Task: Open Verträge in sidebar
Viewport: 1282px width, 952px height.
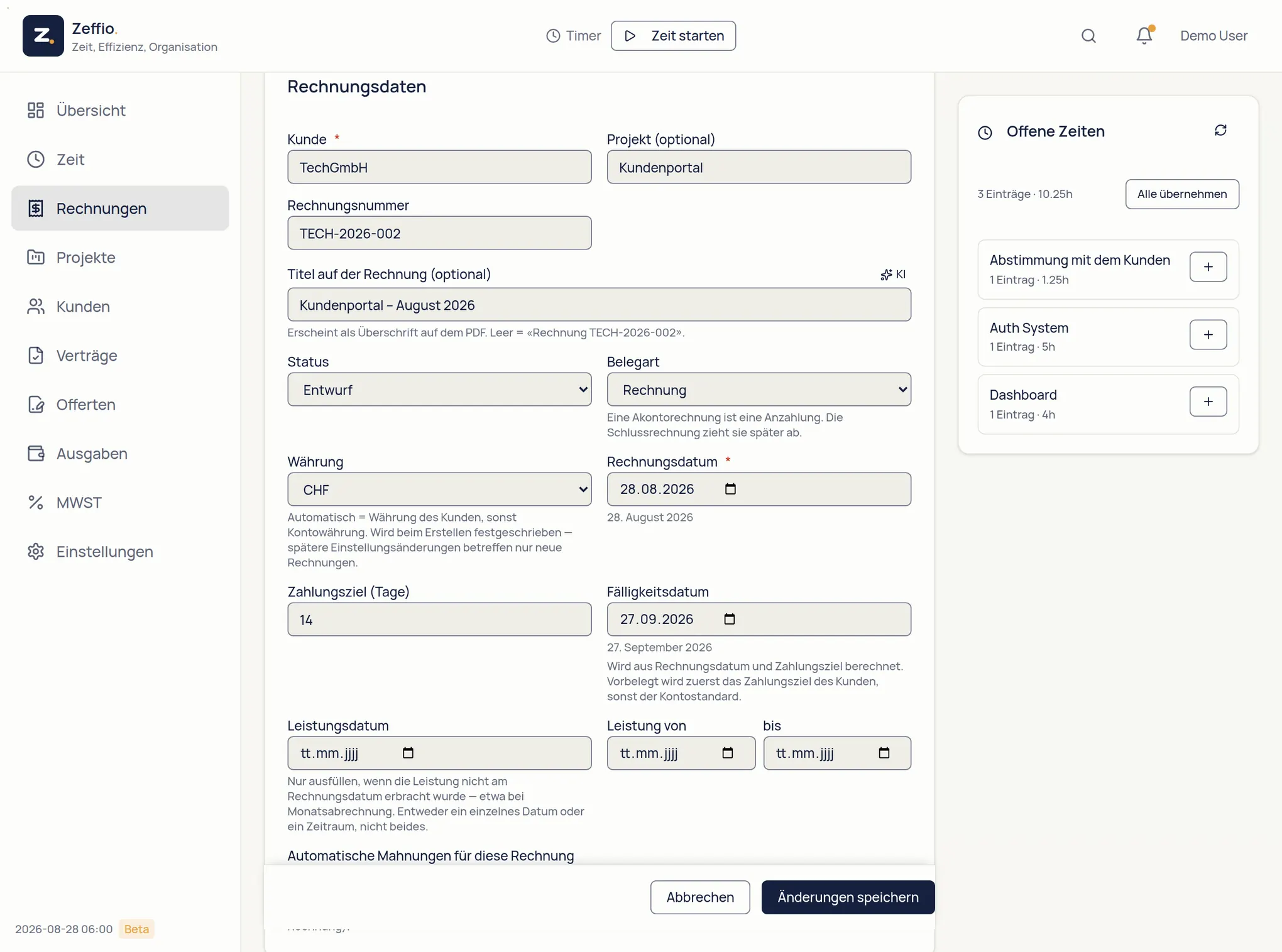Action: click(x=120, y=355)
